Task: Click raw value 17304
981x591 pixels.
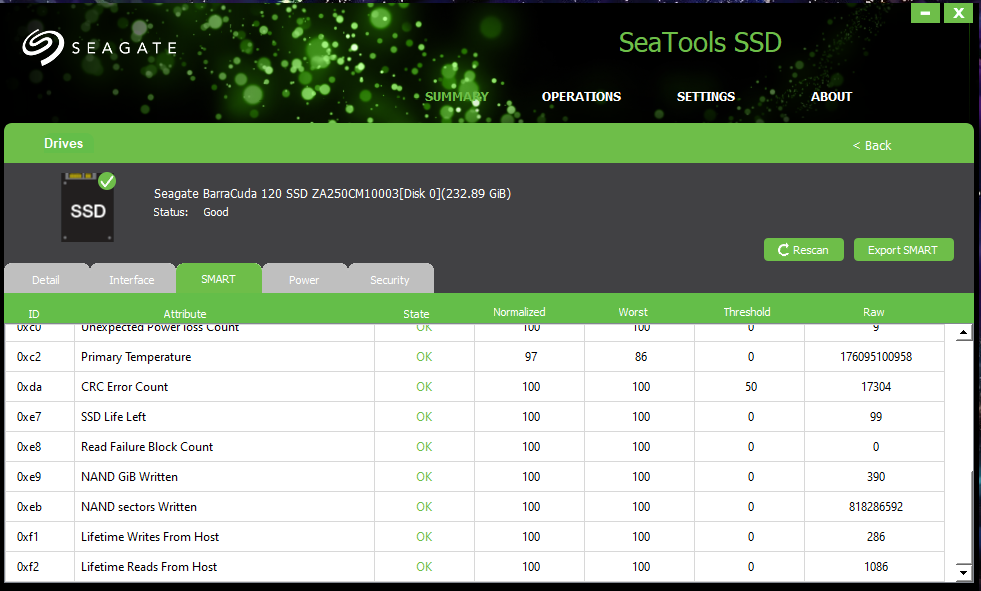Action: (876, 386)
